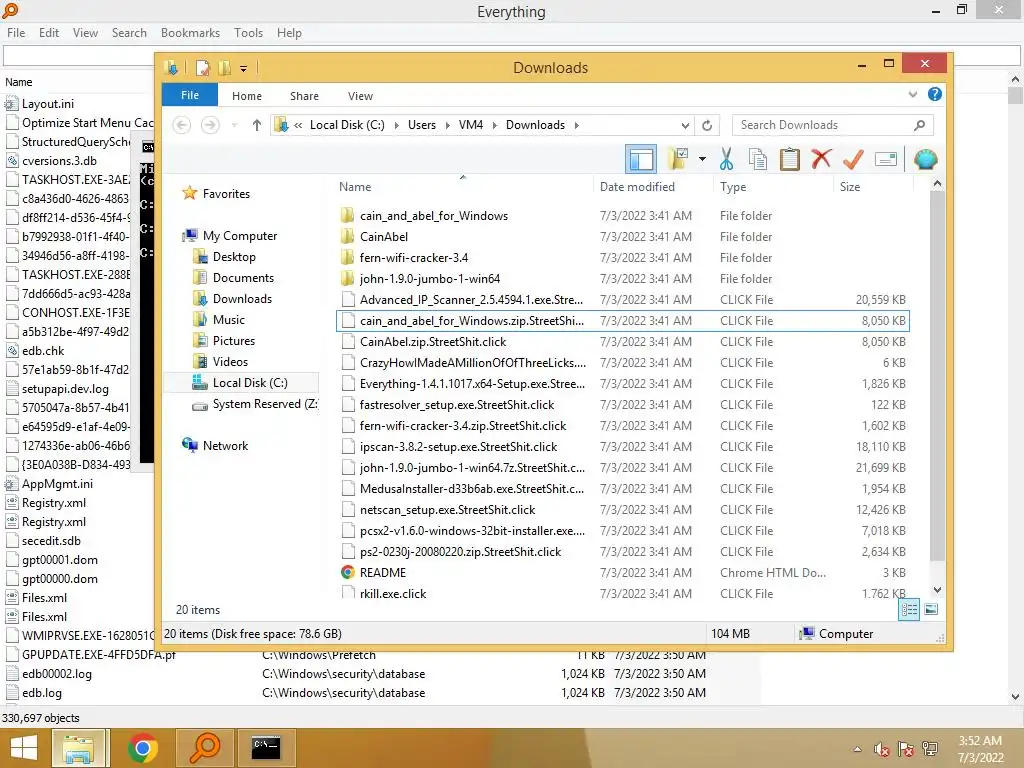Viewport: 1024px width, 768px height.
Task: Sort files by the Size column header
Action: pyautogui.click(x=850, y=187)
